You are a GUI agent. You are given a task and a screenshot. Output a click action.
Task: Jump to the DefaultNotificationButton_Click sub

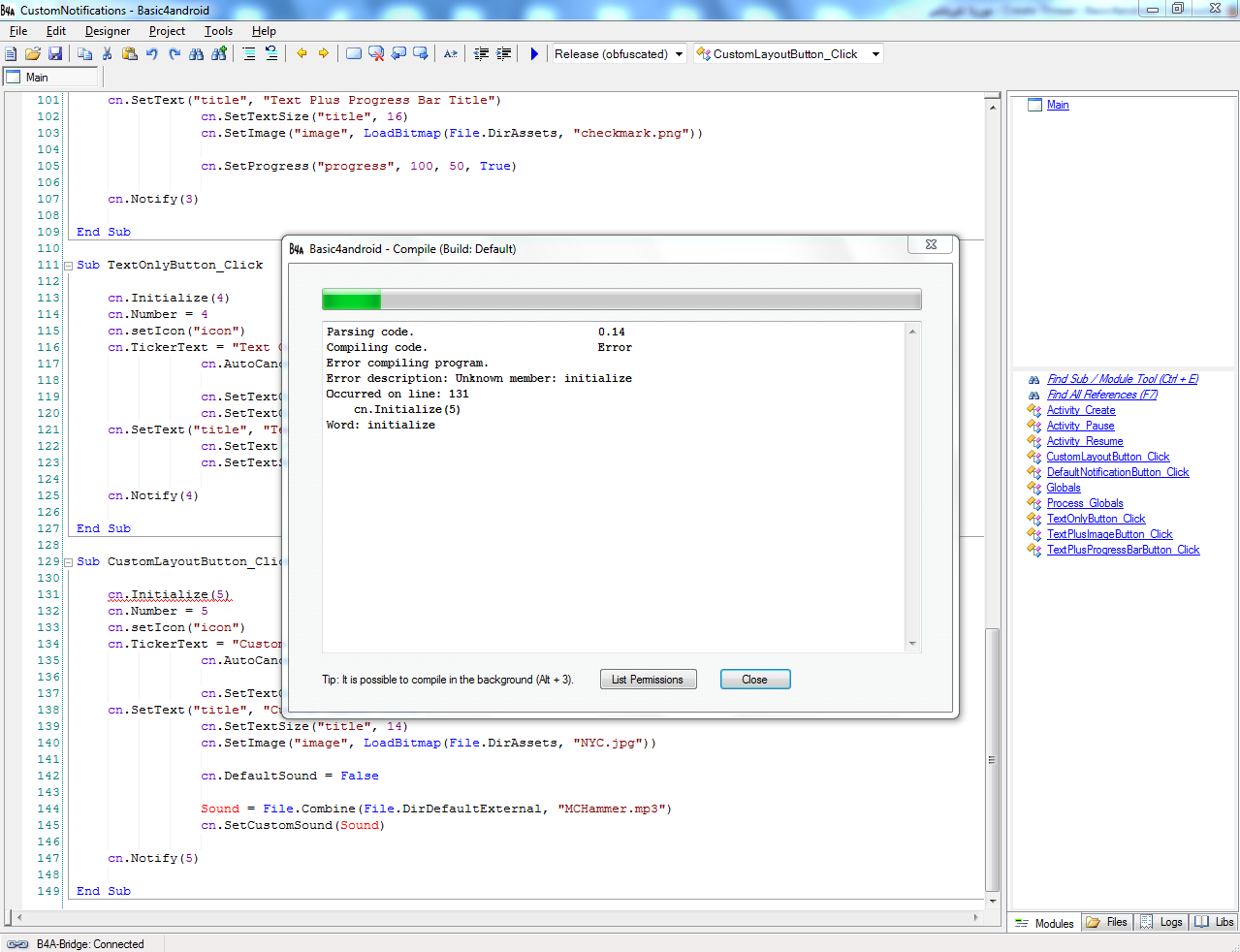click(x=1118, y=472)
